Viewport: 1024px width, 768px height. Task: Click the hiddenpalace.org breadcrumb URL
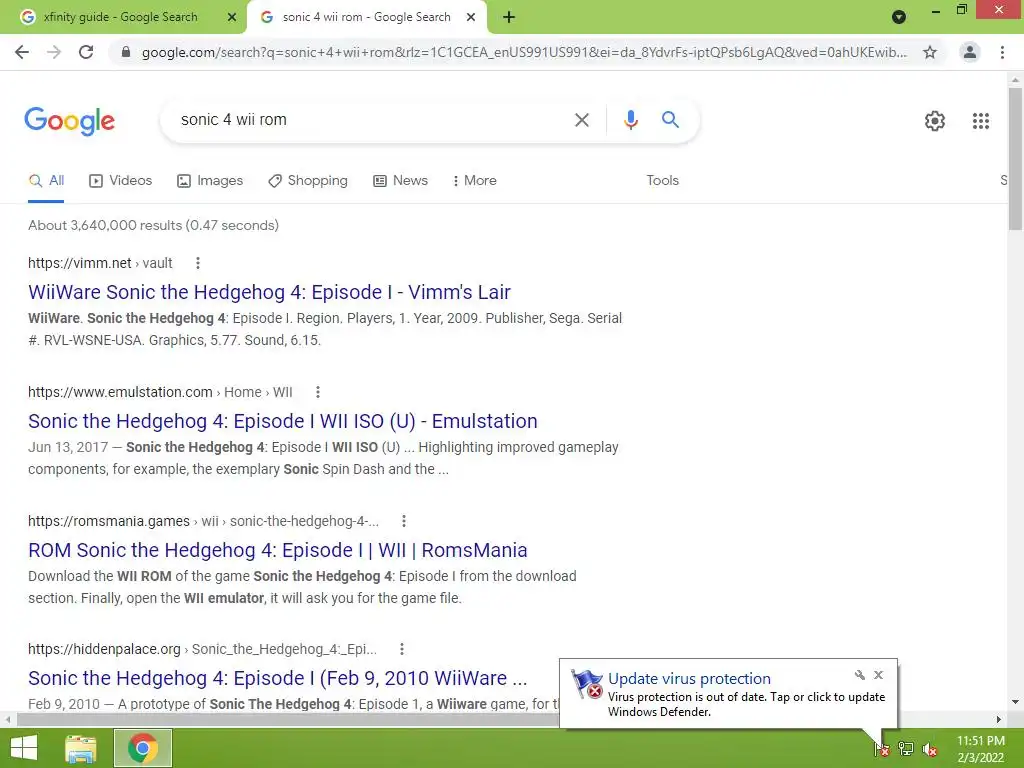click(202, 649)
